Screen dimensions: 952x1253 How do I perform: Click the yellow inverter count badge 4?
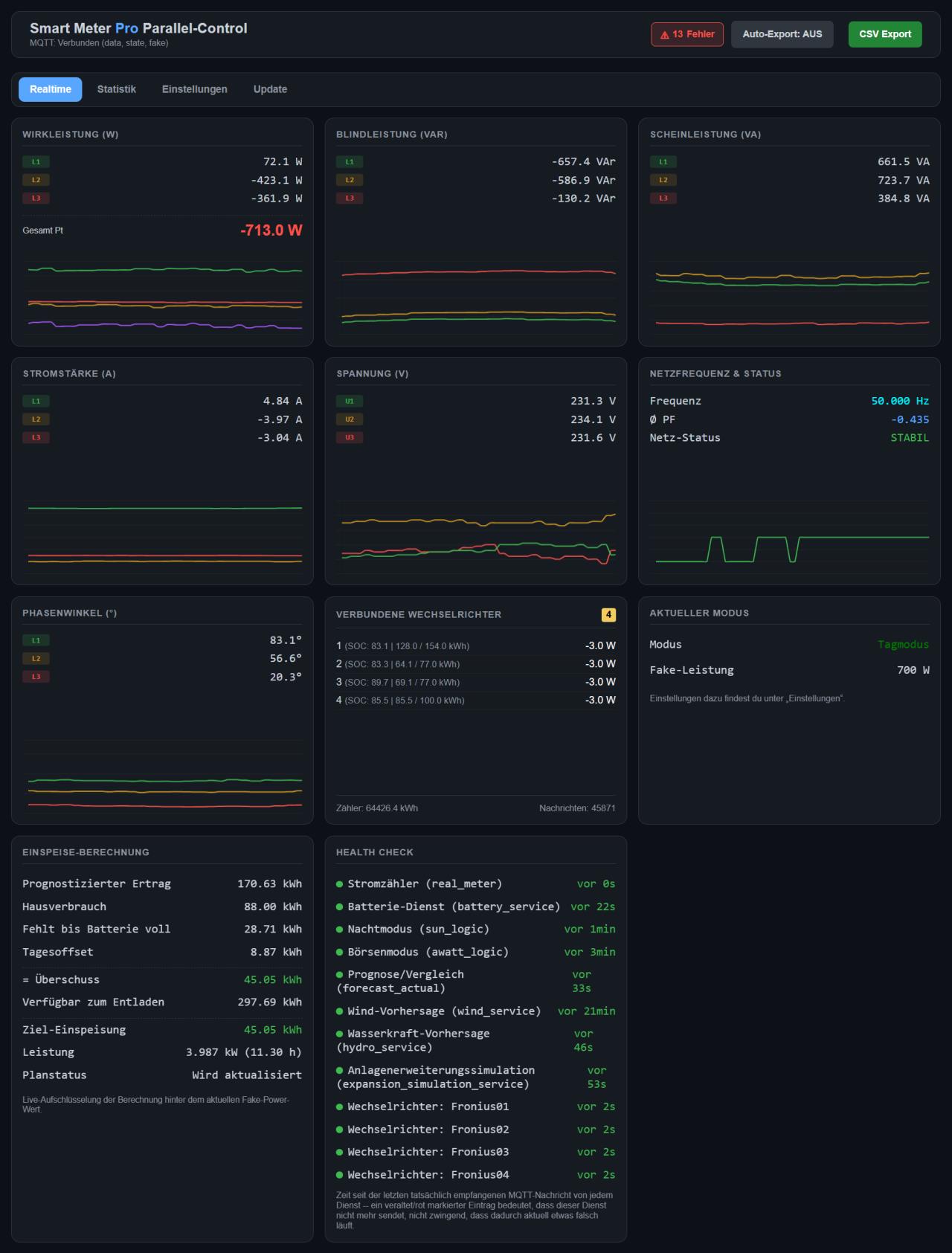tap(608, 615)
